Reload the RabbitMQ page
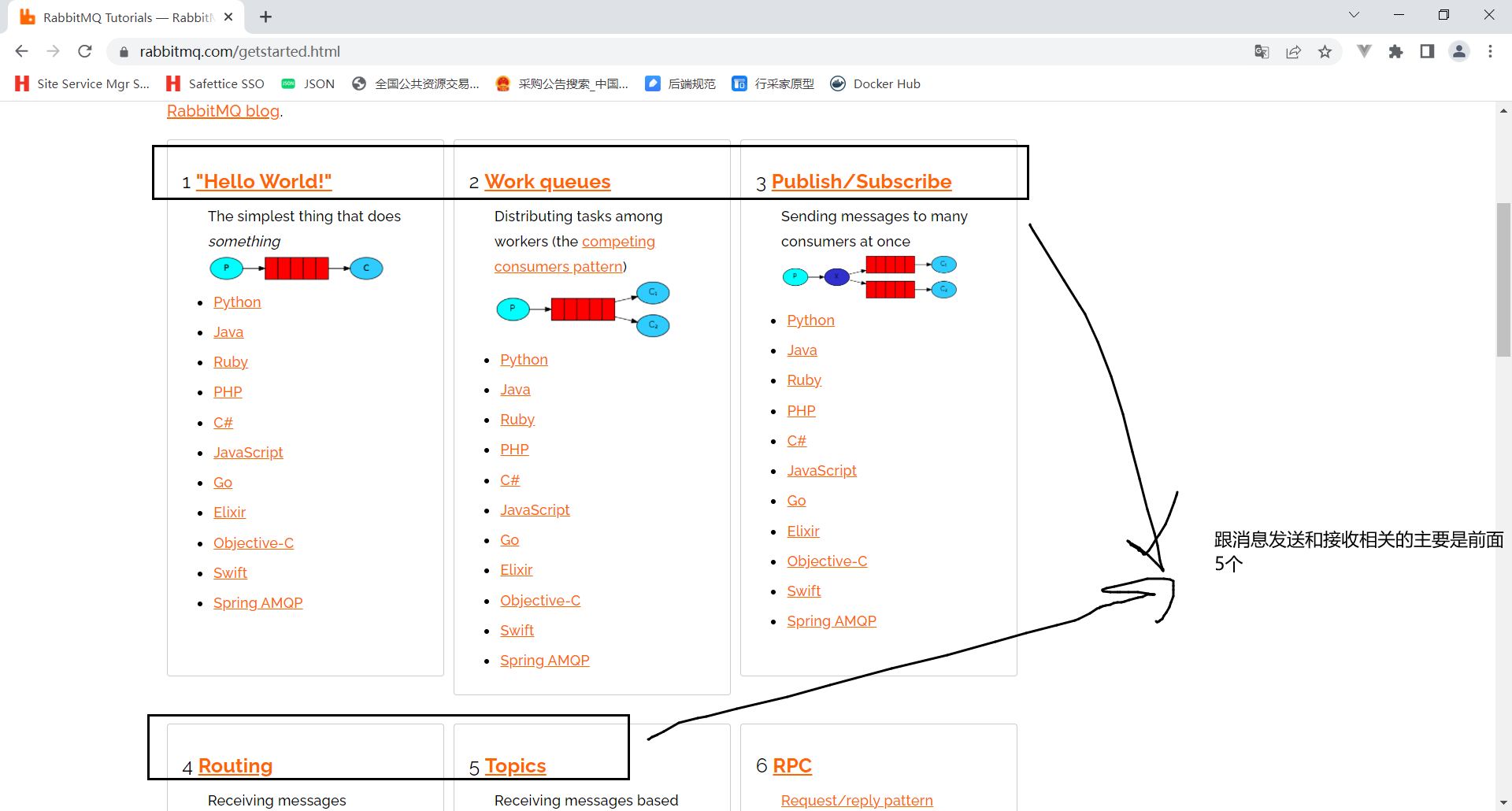Image resolution: width=1512 pixels, height=811 pixels. pyautogui.click(x=85, y=51)
